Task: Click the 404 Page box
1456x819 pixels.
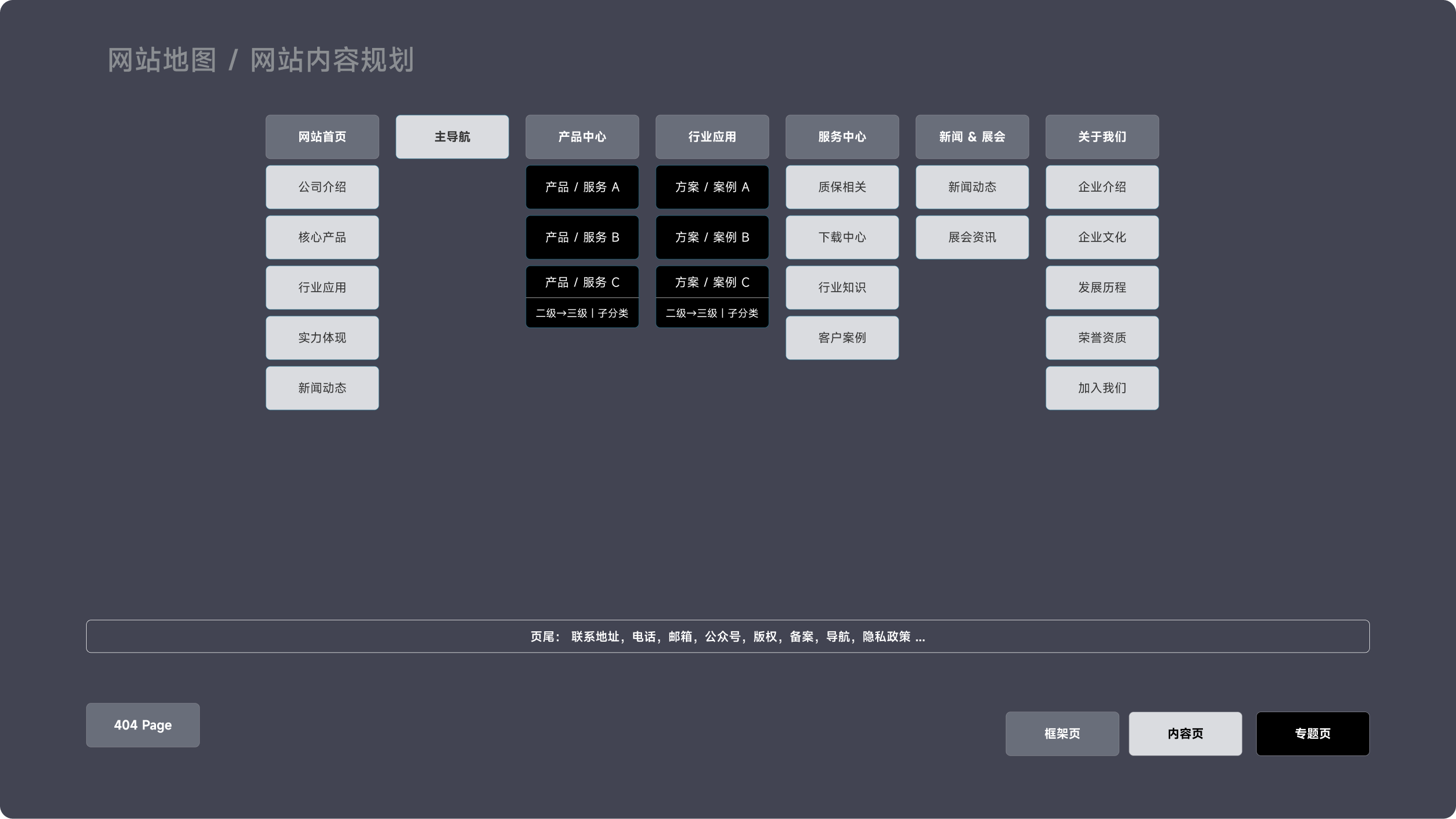Action: (x=143, y=725)
